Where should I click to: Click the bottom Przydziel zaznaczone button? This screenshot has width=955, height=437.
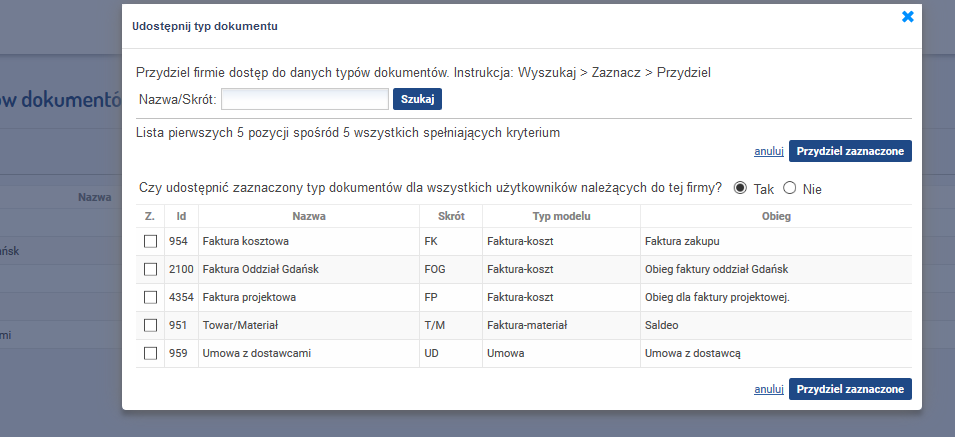click(x=850, y=389)
